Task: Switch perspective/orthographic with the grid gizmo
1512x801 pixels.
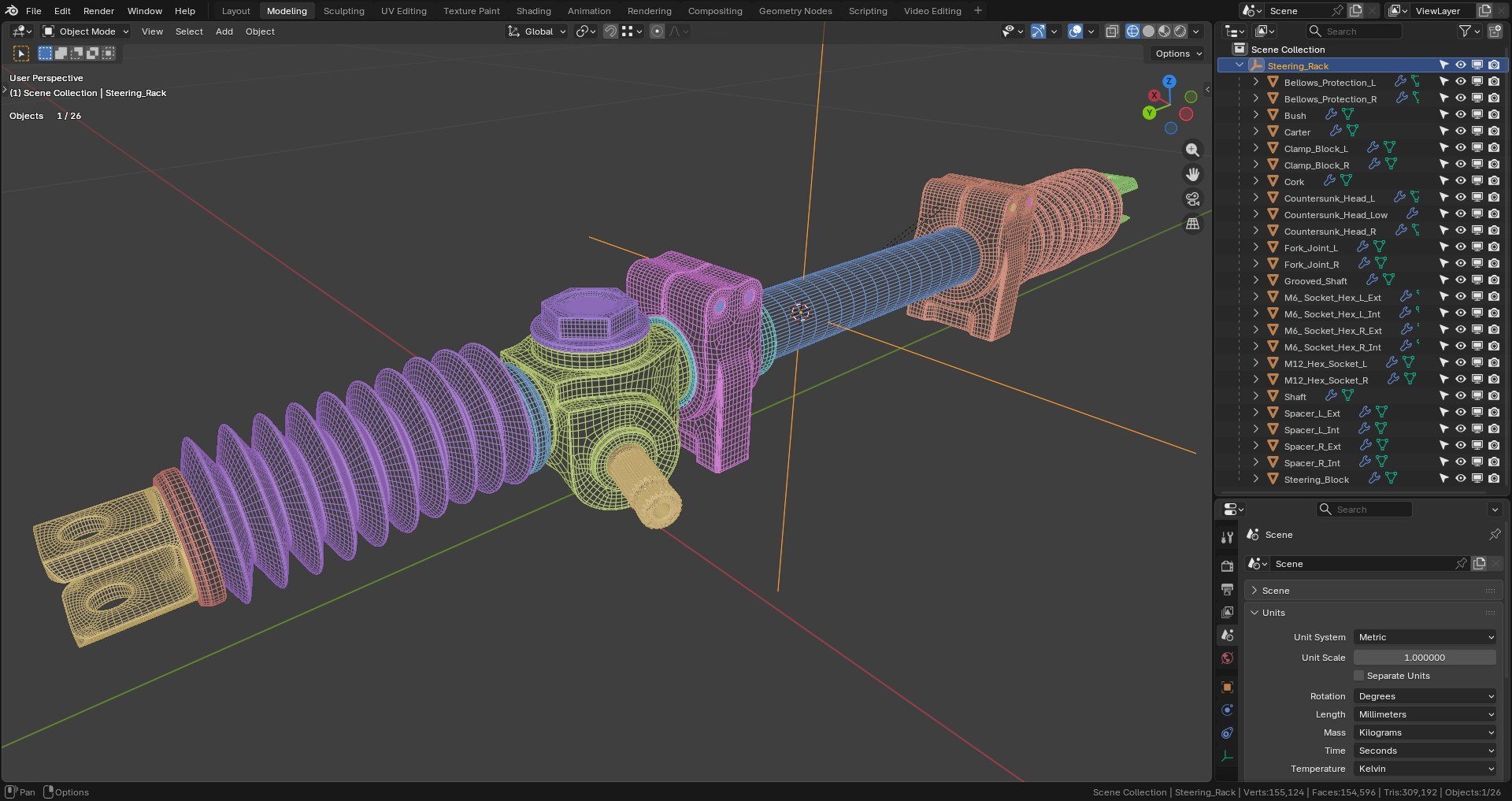Action: [1193, 224]
